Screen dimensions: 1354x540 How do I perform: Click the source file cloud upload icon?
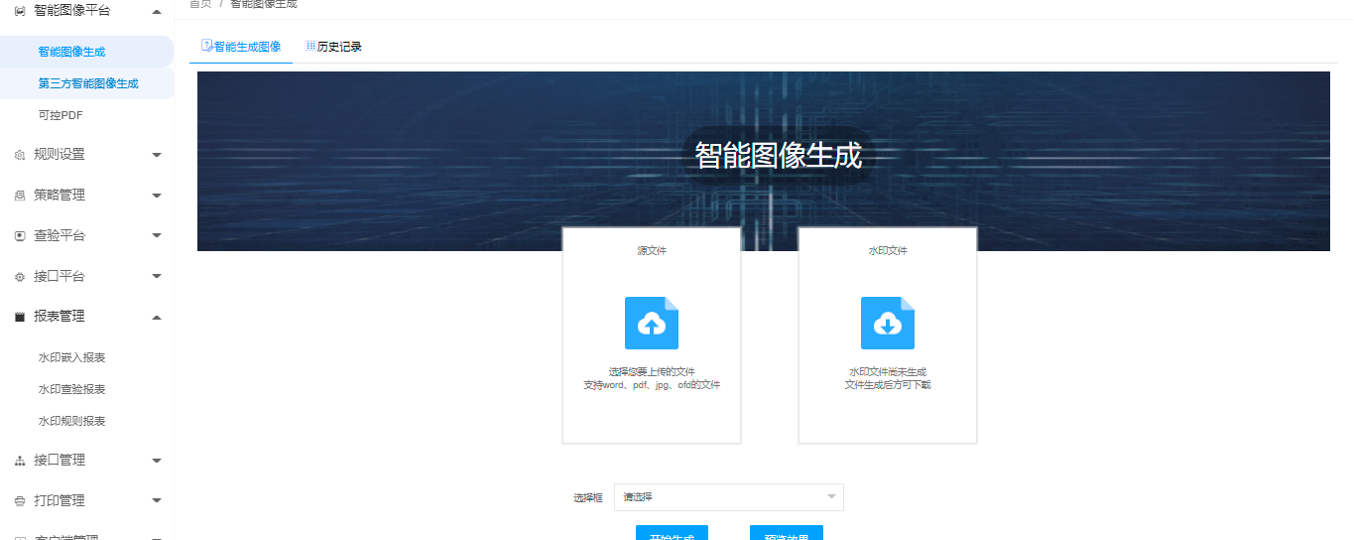point(651,323)
